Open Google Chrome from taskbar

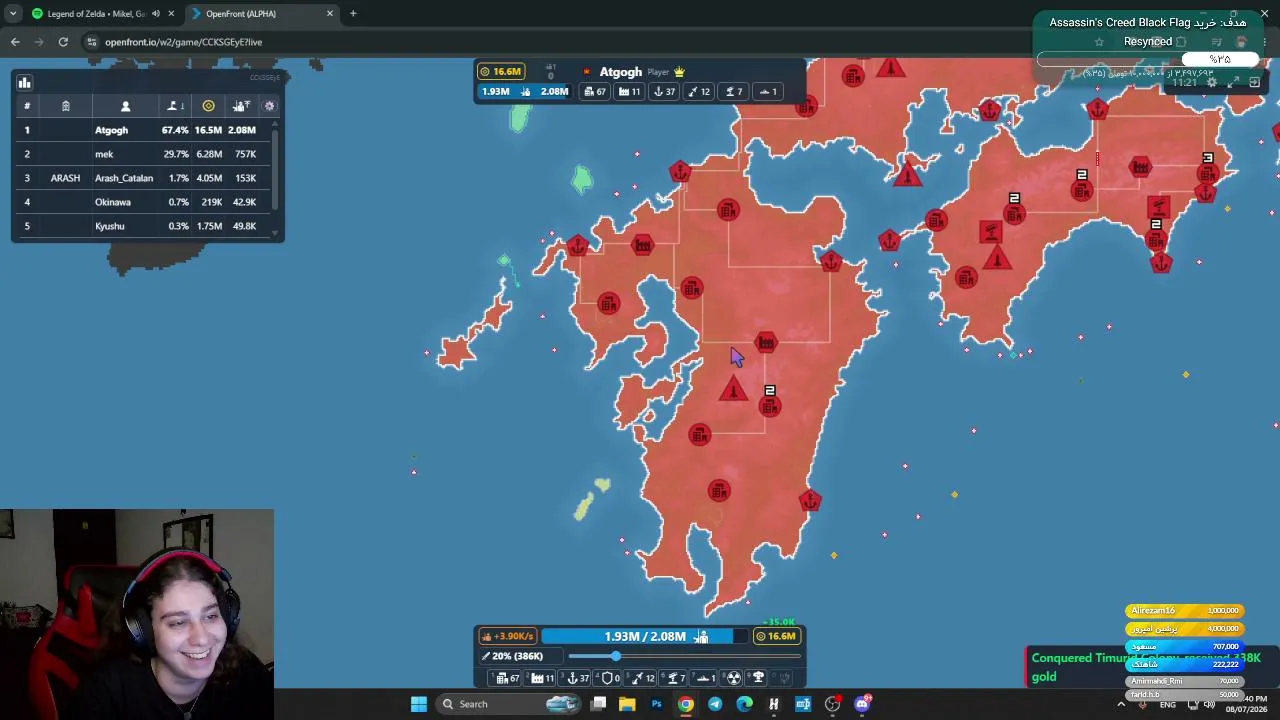[685, 704]
